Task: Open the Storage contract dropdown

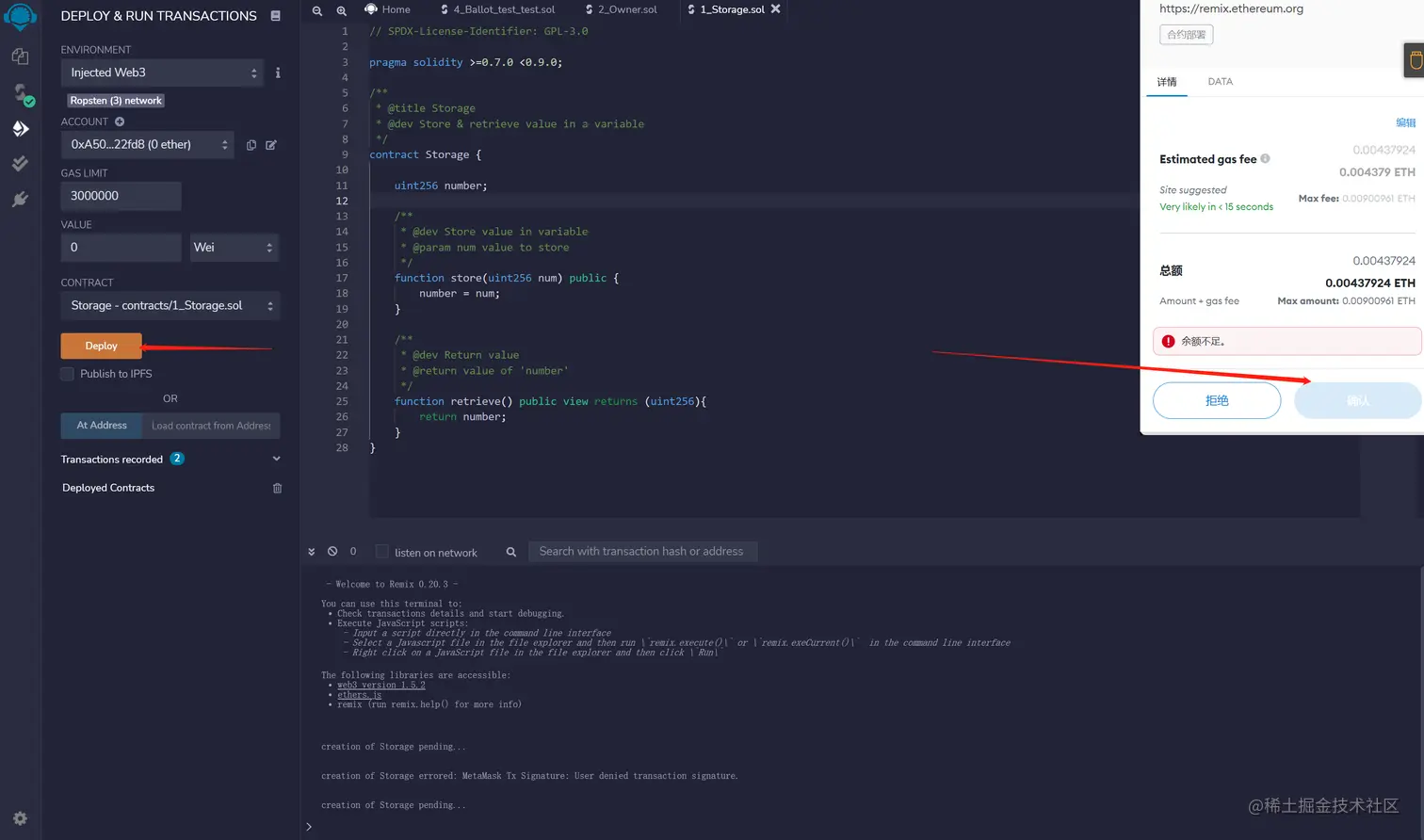Action: 170,305
